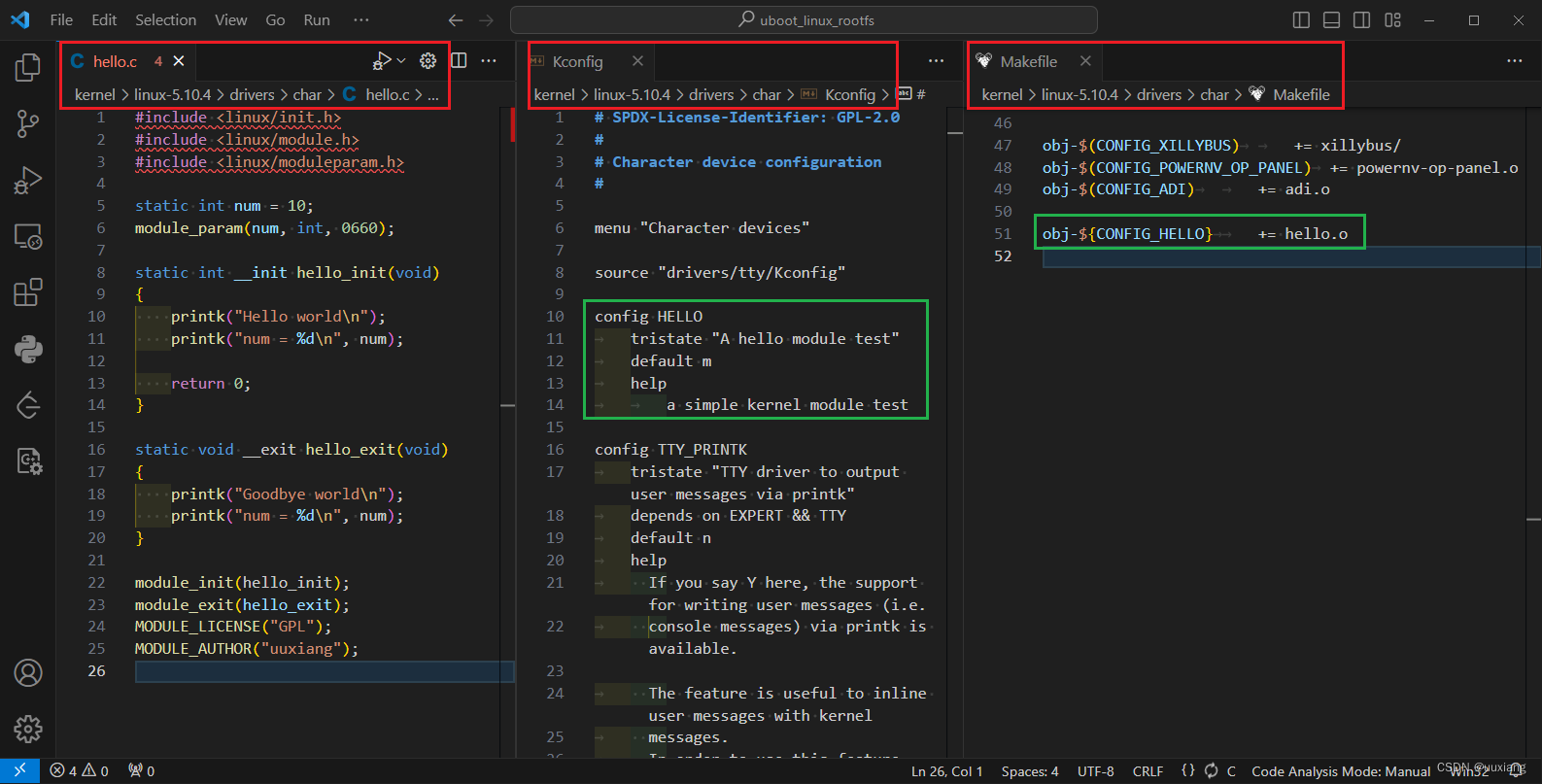1542x784 pixels.
Task: Click the run/debug play icon for hello.c
Action: (x=382, y=61)
